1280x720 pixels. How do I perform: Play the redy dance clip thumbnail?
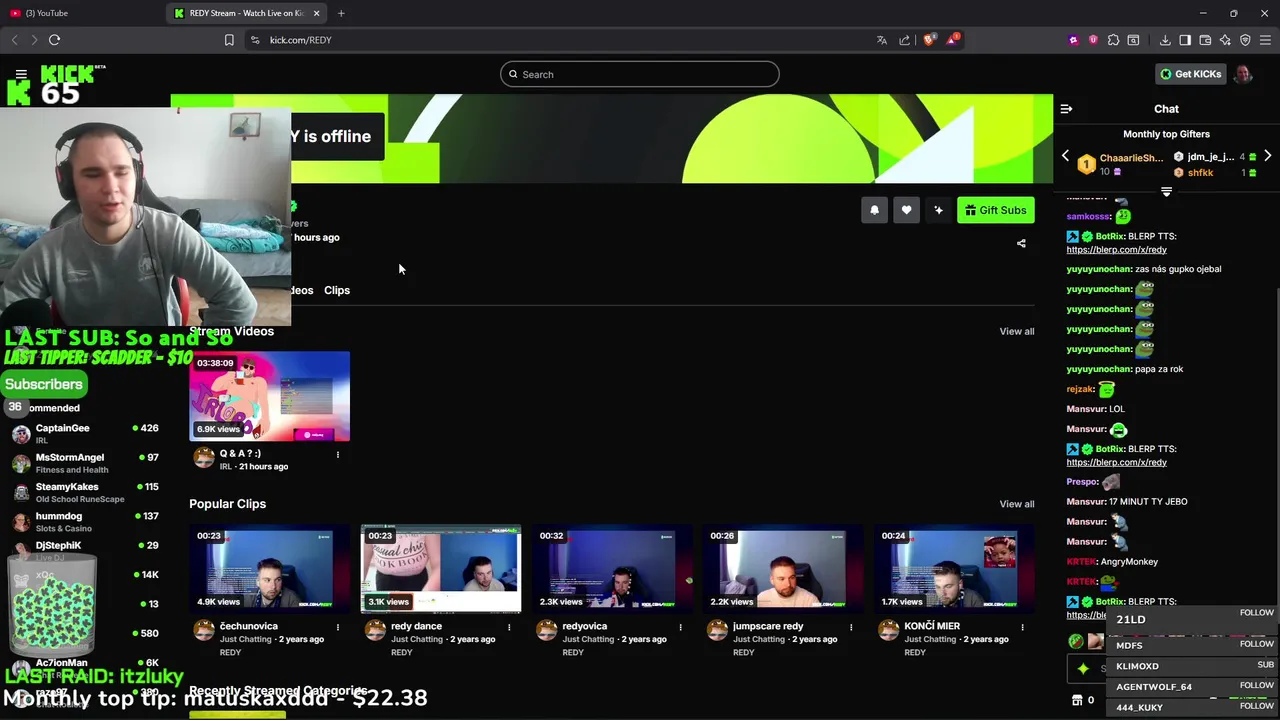[x=441, y=568]
